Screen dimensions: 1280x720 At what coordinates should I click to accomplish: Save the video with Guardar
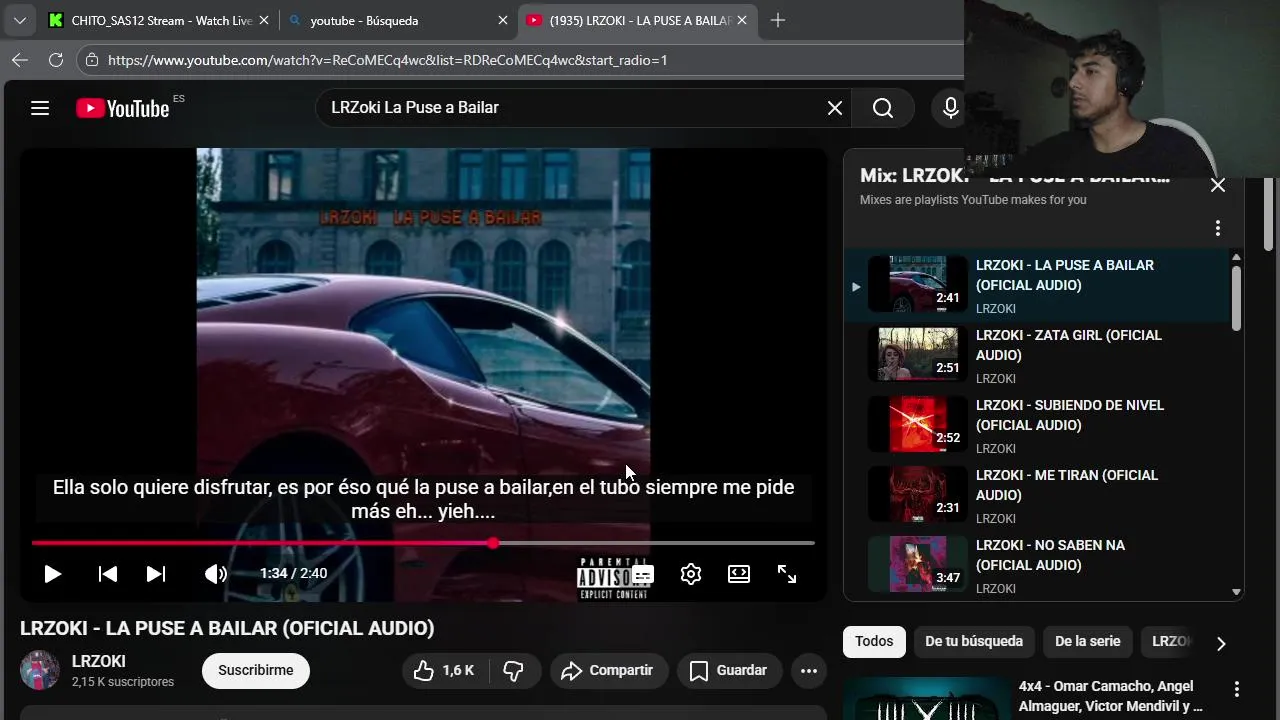[729, 670]
